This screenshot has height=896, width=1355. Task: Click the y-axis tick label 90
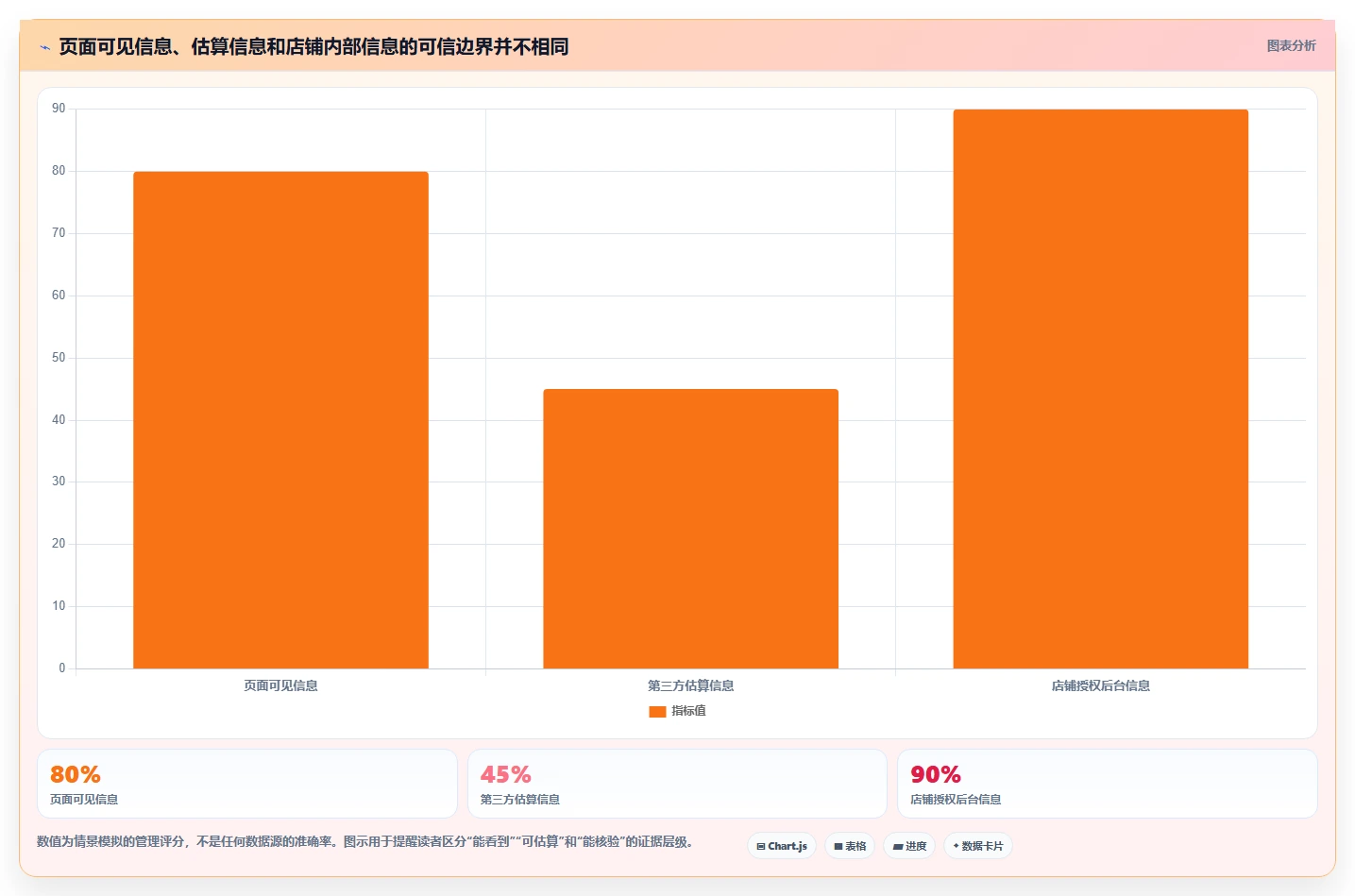coord(59,109)
